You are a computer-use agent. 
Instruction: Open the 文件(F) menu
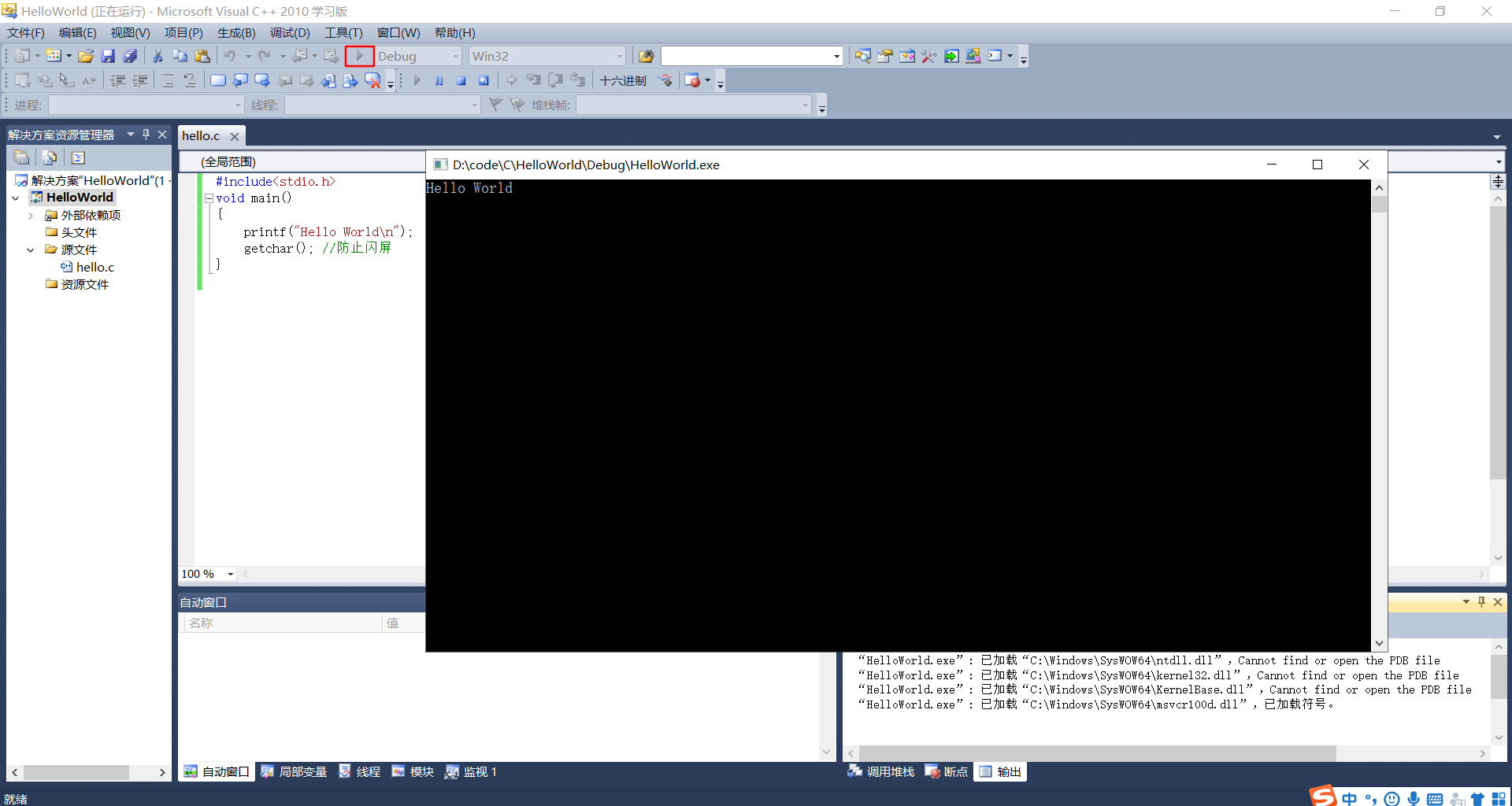tap(26, 32)
